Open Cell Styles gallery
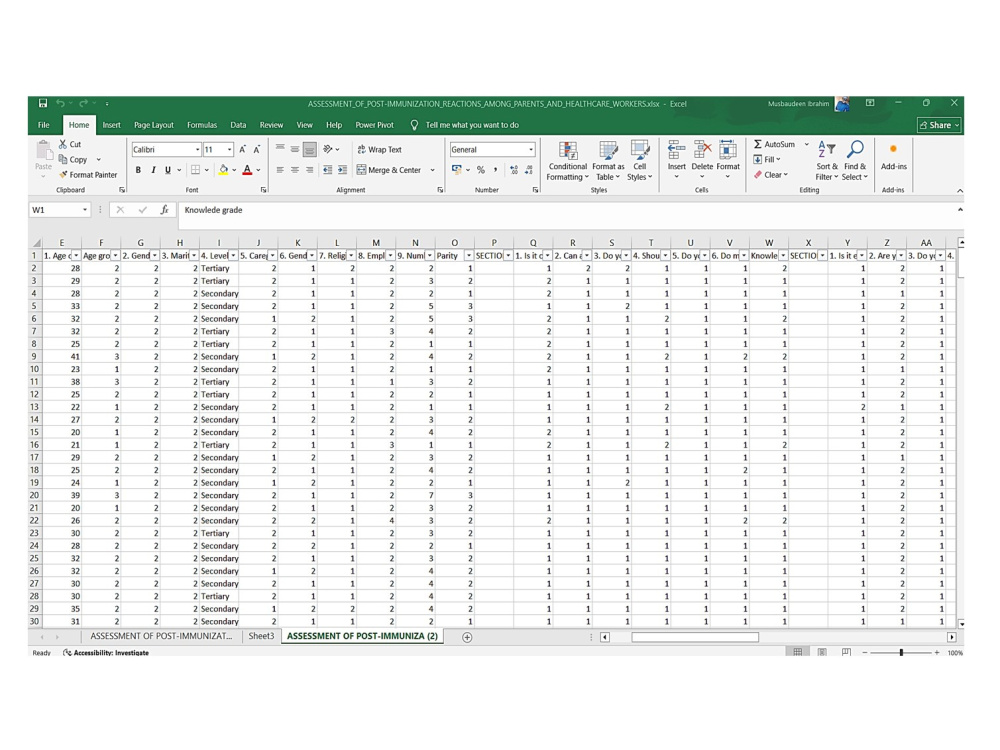 point(640,161)
